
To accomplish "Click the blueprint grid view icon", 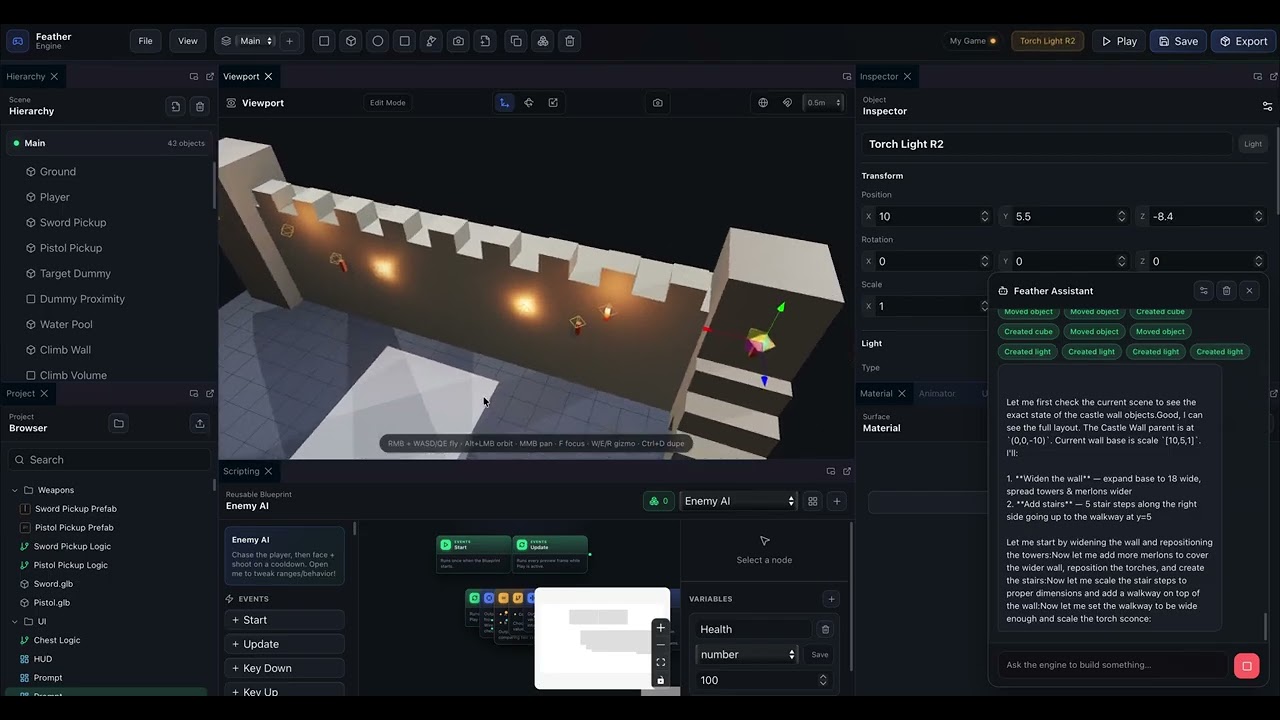I will pyautogui.click(x=813, y=501).
